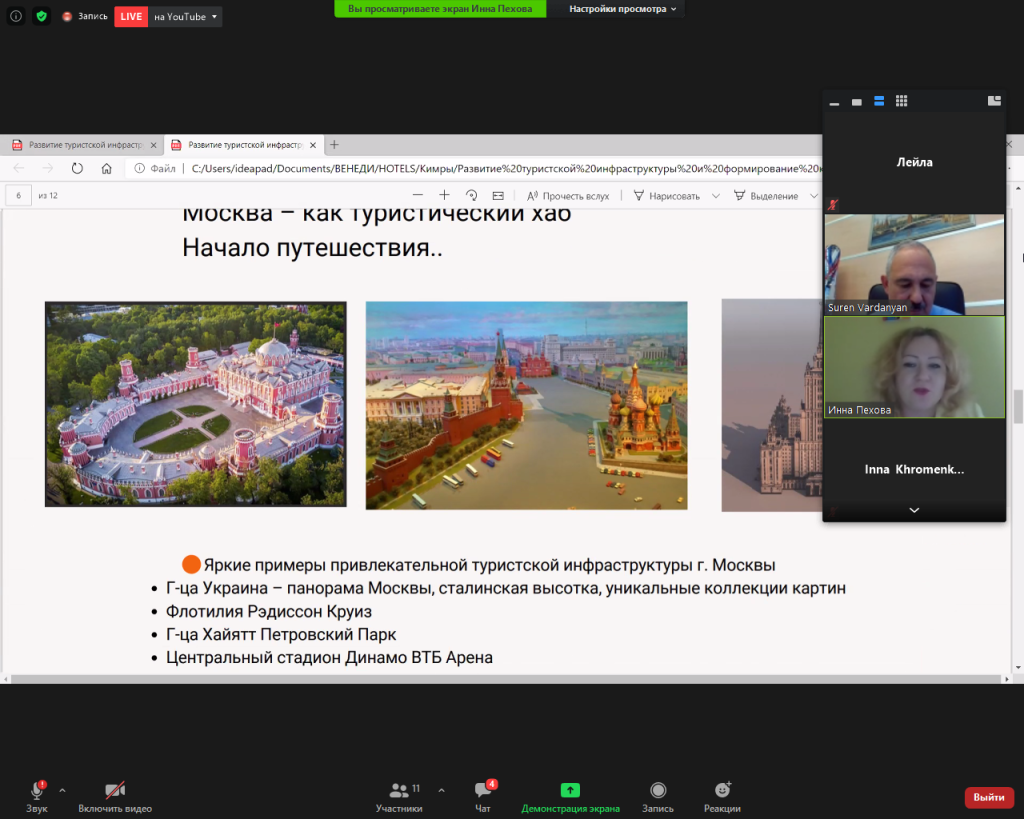Click the green Share Screen icon

click(570, 790)
